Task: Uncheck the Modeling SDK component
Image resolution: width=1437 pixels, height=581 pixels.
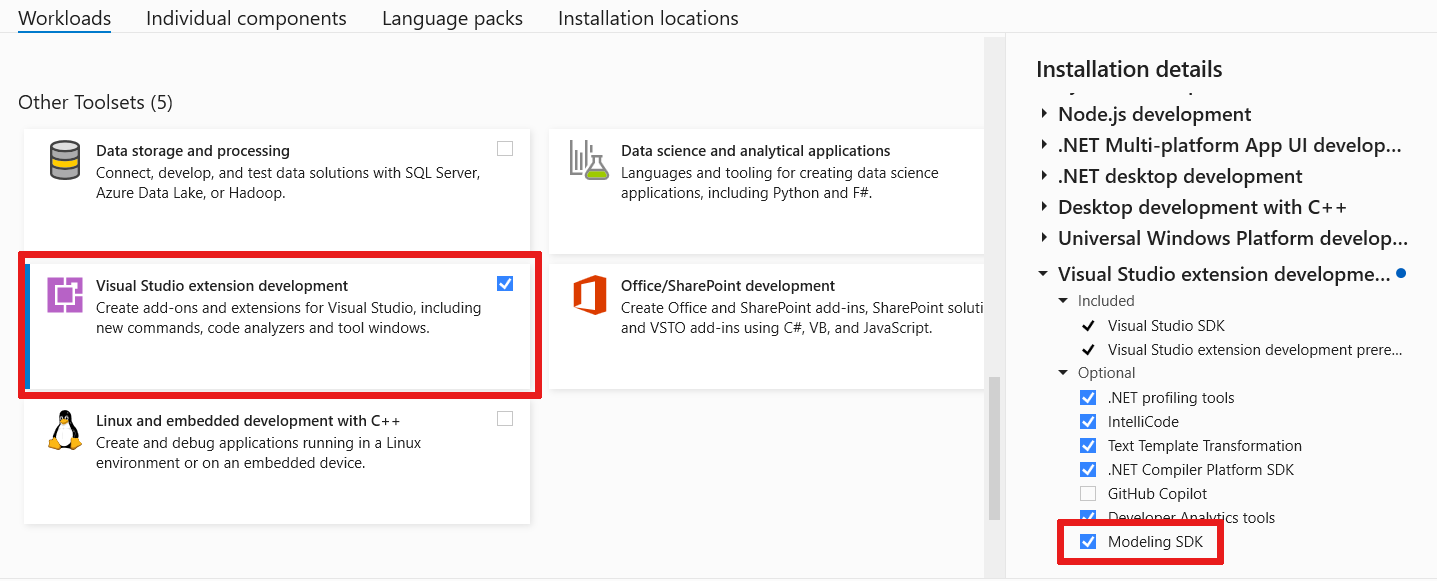Action: [x=1087, y=541]
